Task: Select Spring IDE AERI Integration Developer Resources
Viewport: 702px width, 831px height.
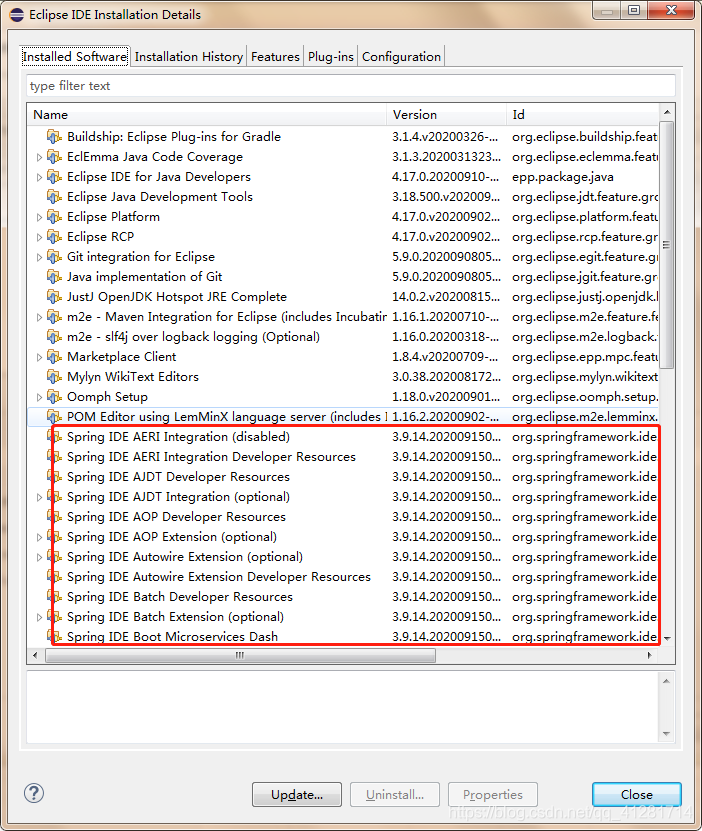Action: 343,457
